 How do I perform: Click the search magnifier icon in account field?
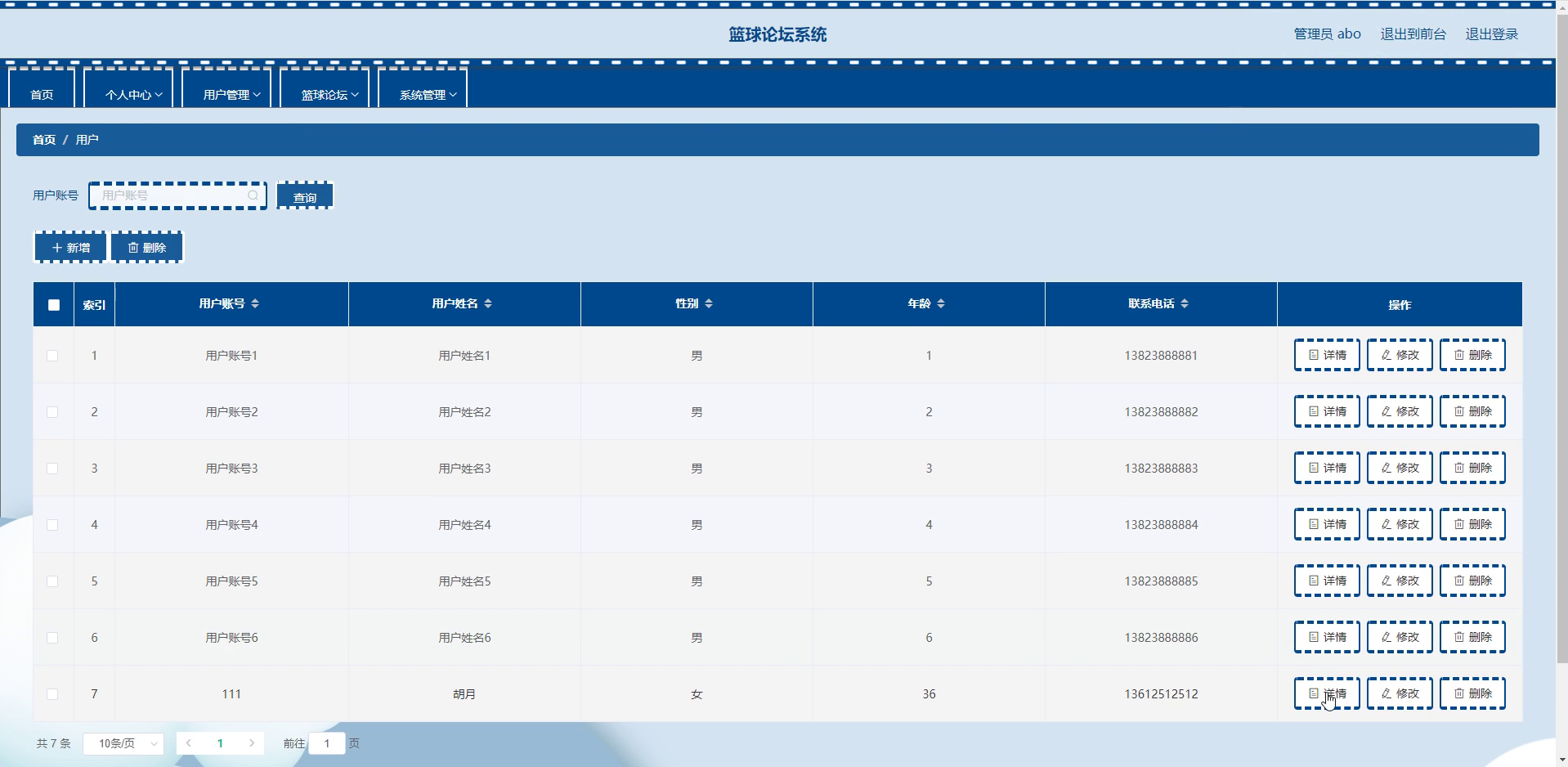[253, 195]
